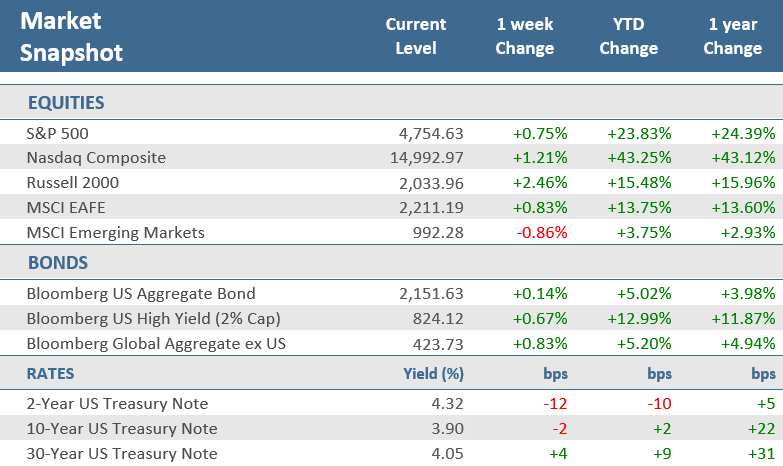Select the Nasdaq Composite row label

point(96,158)
